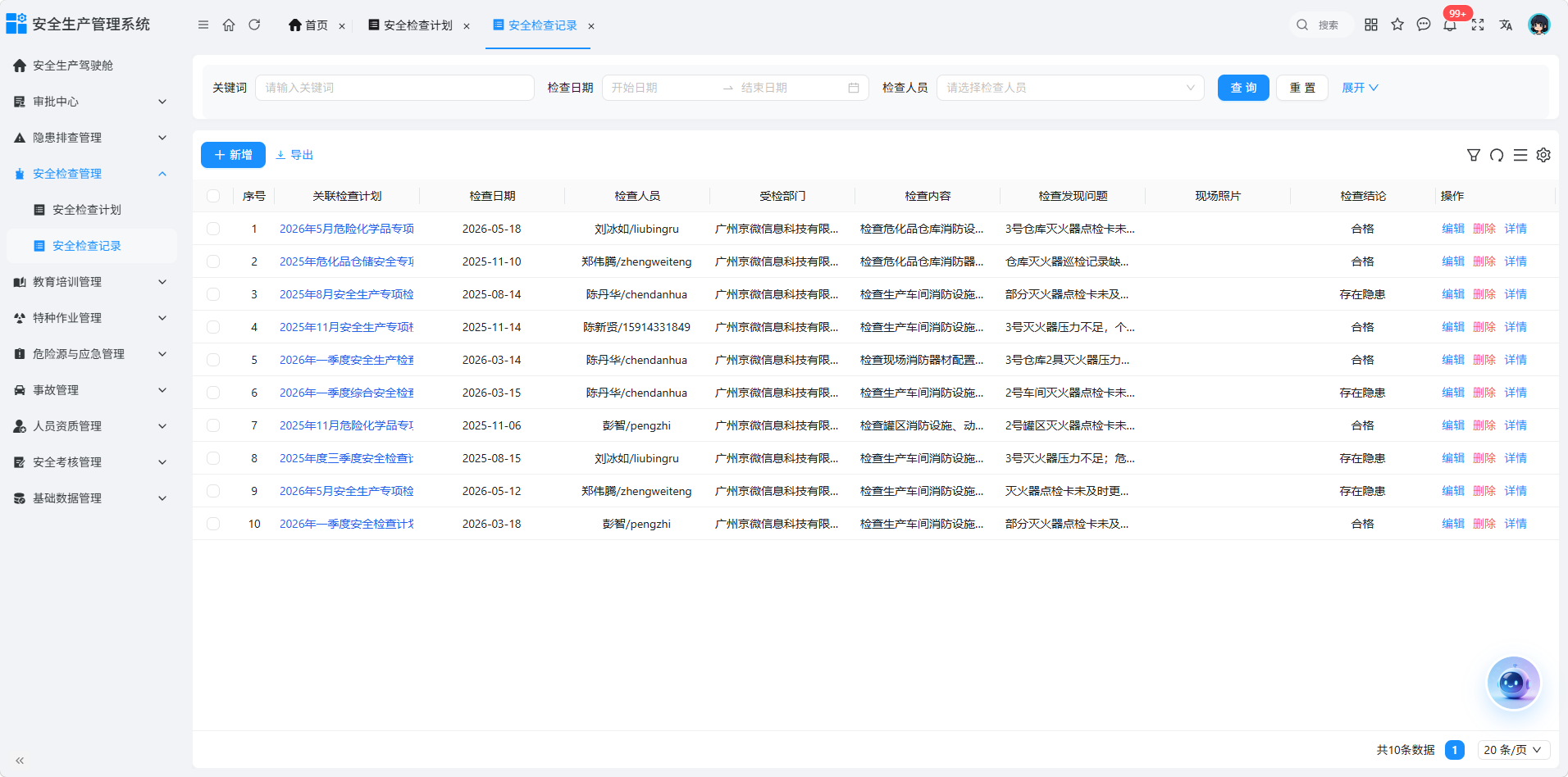Expand the 审批中心 sidebar menu
1568x777 pixels.
point(90,102)
